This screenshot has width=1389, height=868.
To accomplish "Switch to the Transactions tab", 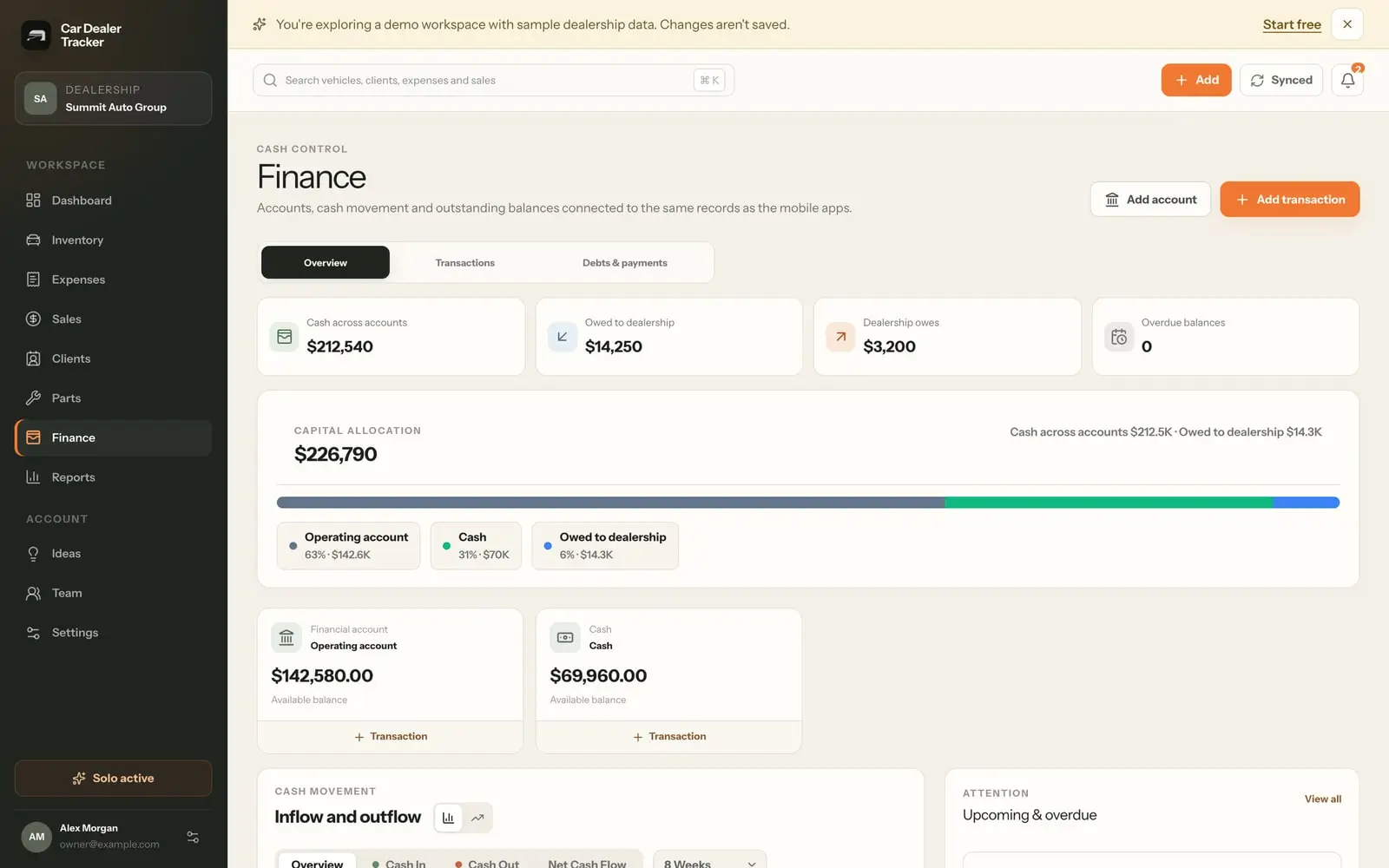I will [465, 263].
